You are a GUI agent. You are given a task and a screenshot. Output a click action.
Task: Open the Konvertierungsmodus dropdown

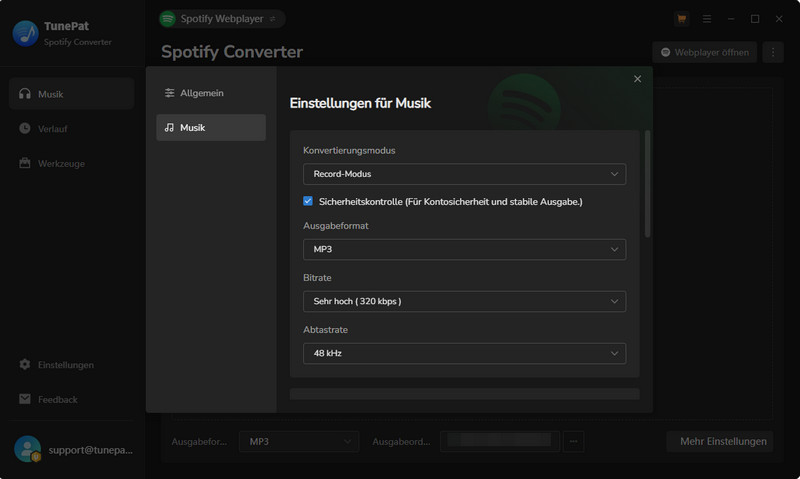point(464,174)
